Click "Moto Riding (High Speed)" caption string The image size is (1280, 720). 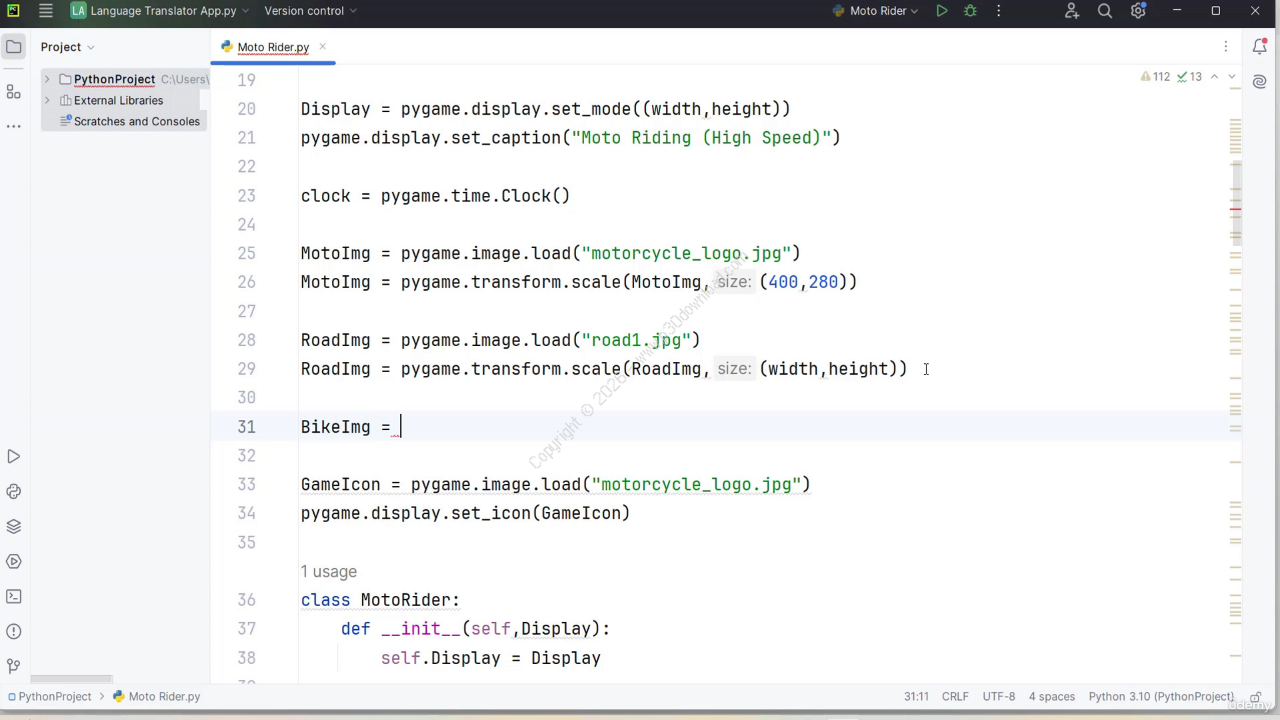[x=701, y=138]
